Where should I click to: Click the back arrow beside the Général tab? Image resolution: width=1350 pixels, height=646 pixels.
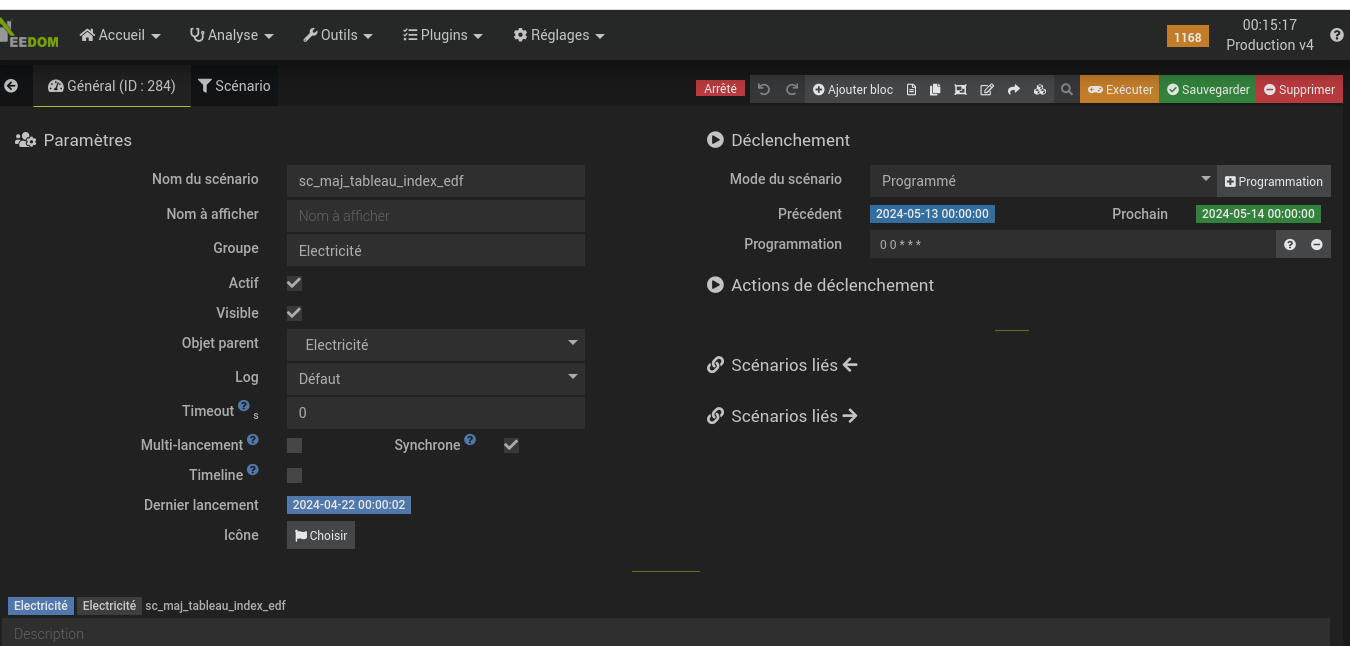[x=11, y=86]
